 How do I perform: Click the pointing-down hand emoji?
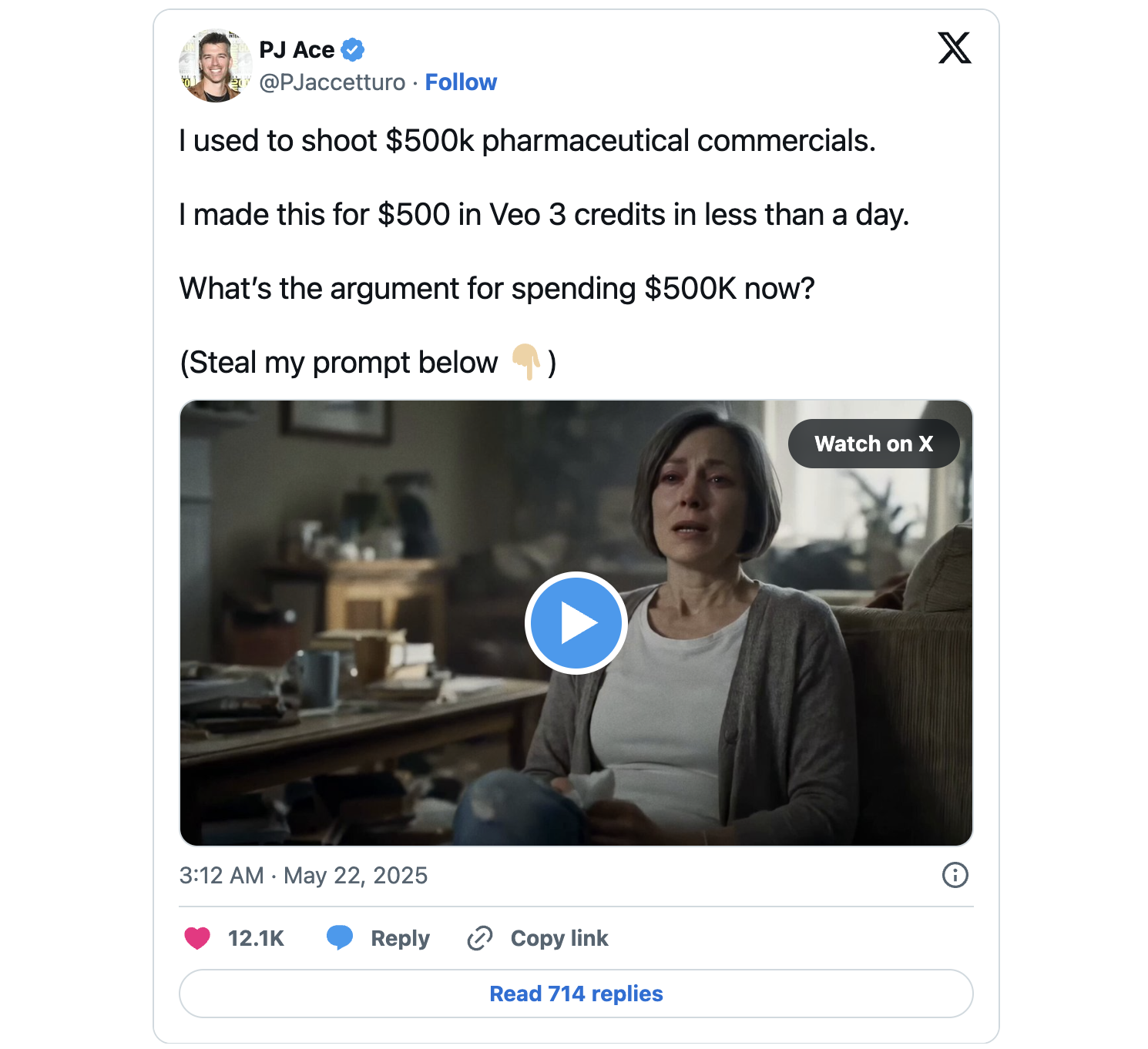[526, 362]
